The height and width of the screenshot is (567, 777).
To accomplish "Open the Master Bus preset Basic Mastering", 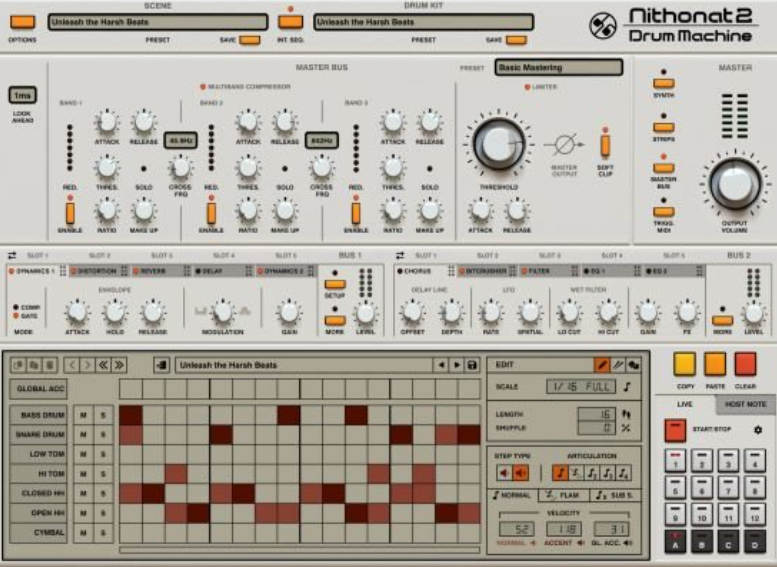I will click(x=558, y=67).
